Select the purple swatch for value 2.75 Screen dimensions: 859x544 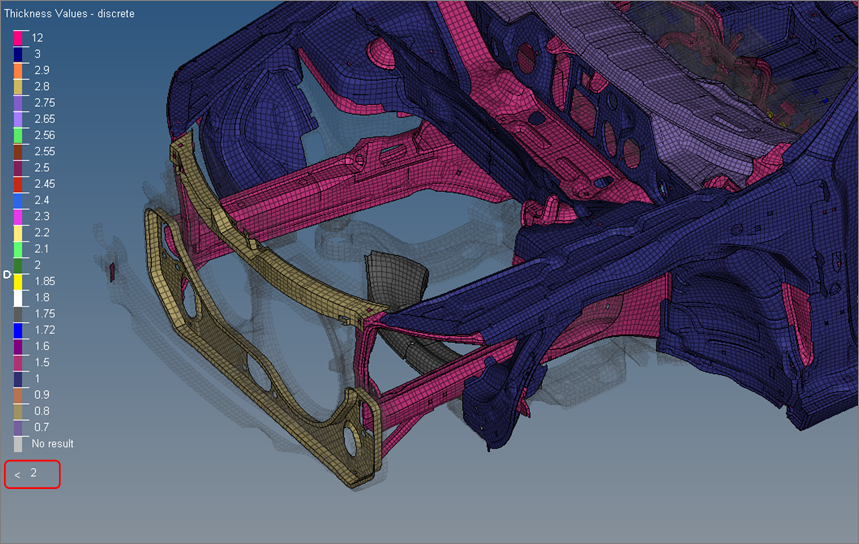pos(18,103)
